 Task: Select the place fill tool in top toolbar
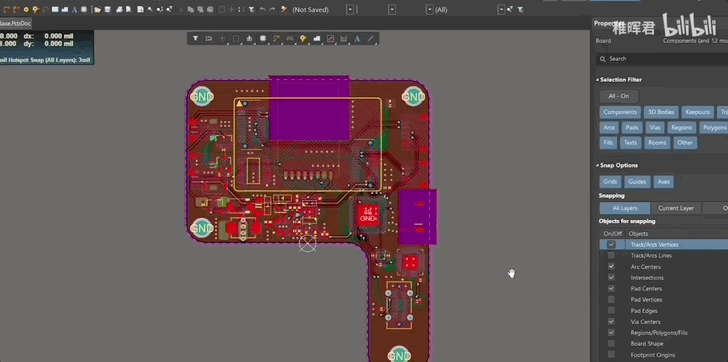tap(55, 9)
